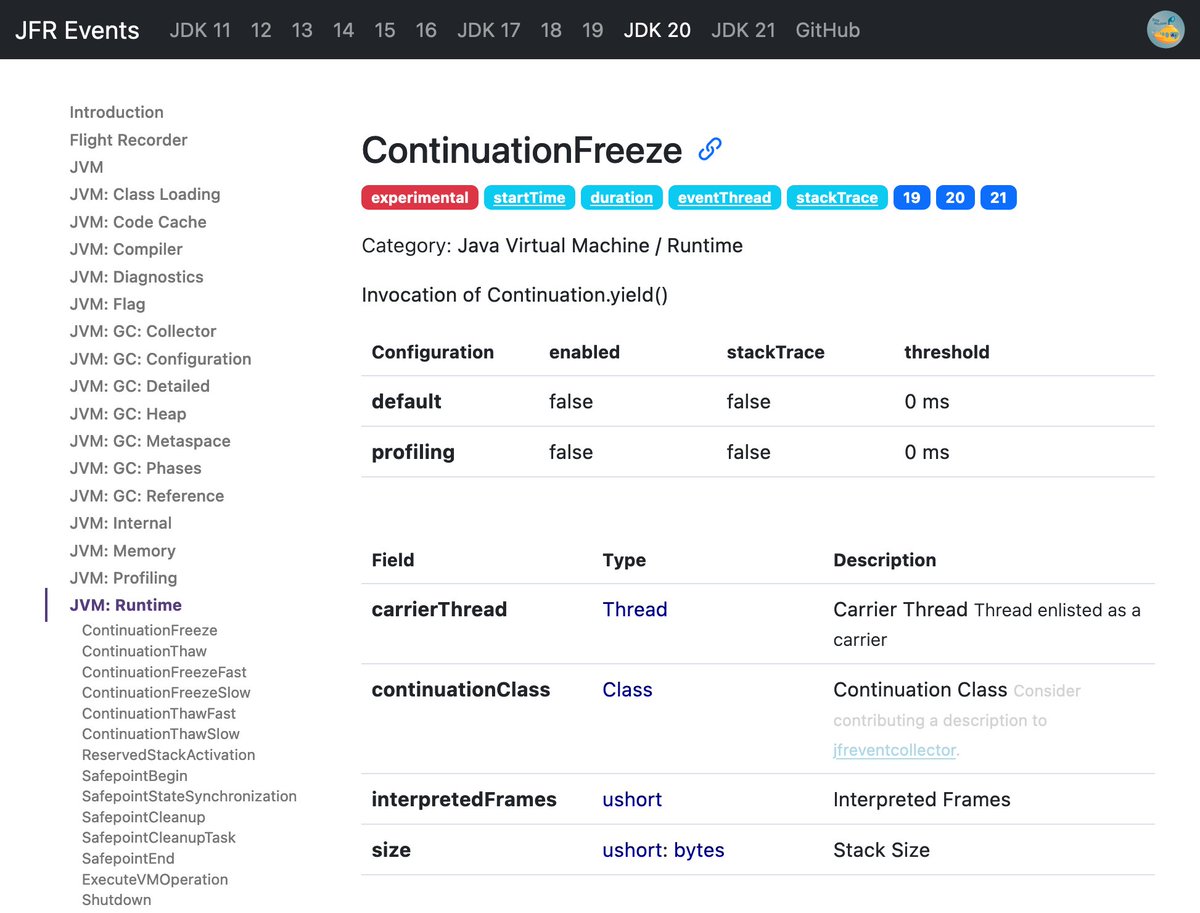Click the anchor link icon beside ContinuationFreeze
The height and width of the screenshot is (913, 1200).
(x=710, y=150)
